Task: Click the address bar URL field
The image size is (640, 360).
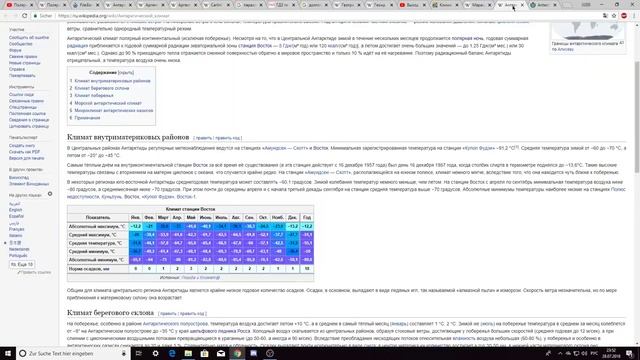Action: tap(318, 16)
